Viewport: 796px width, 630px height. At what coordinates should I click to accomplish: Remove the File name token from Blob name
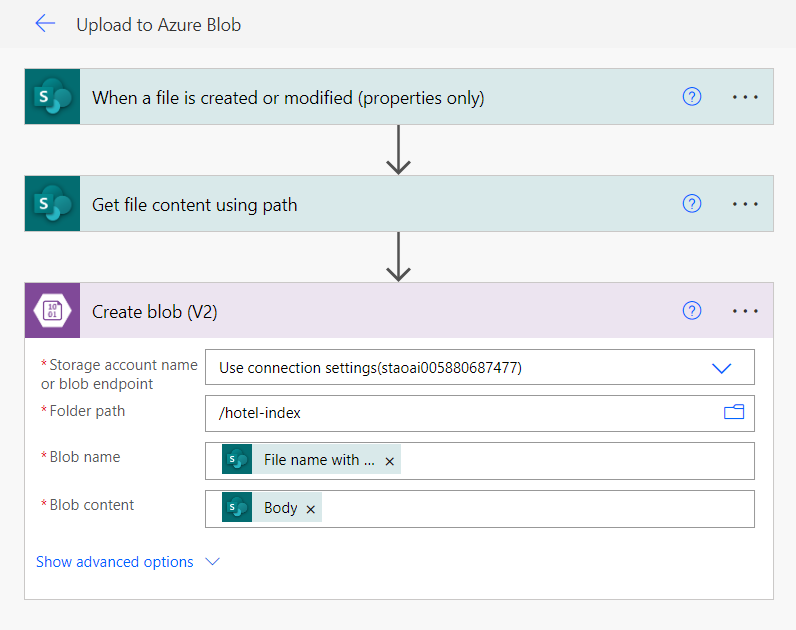390,461
